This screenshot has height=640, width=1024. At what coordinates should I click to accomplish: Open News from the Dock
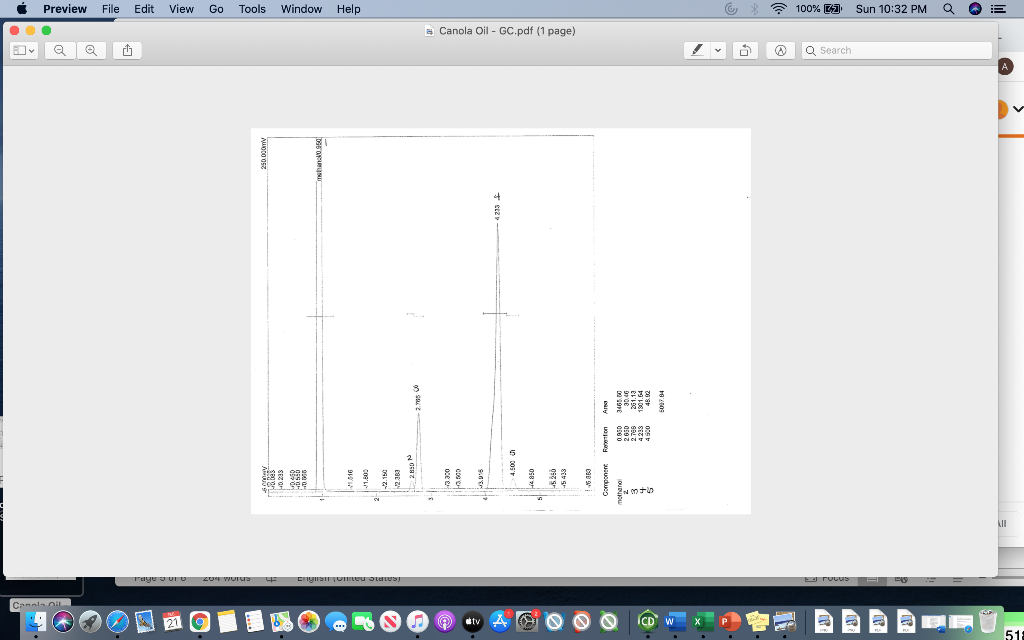(390, 621)
